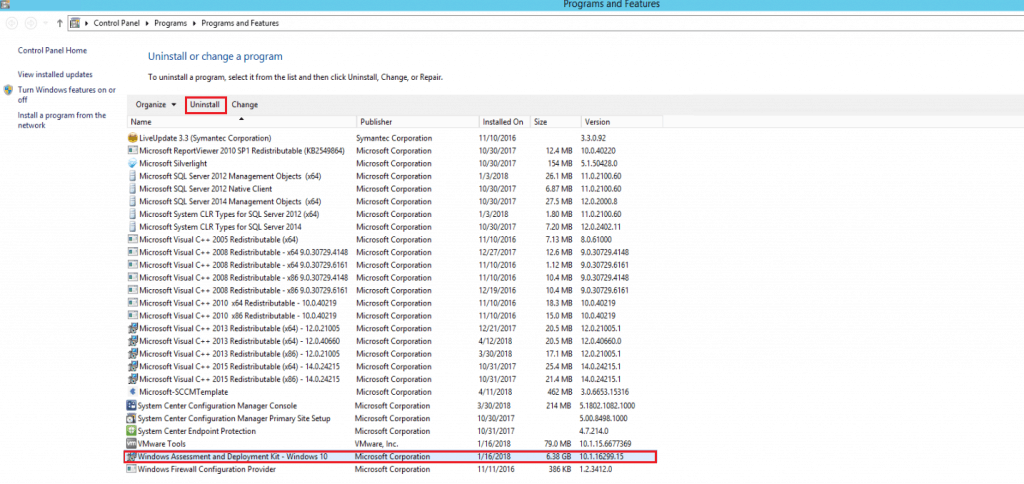Click System CLR Types for SQL Server 2014 icon
1024x484 pixels.
click(x=133, y=227)
